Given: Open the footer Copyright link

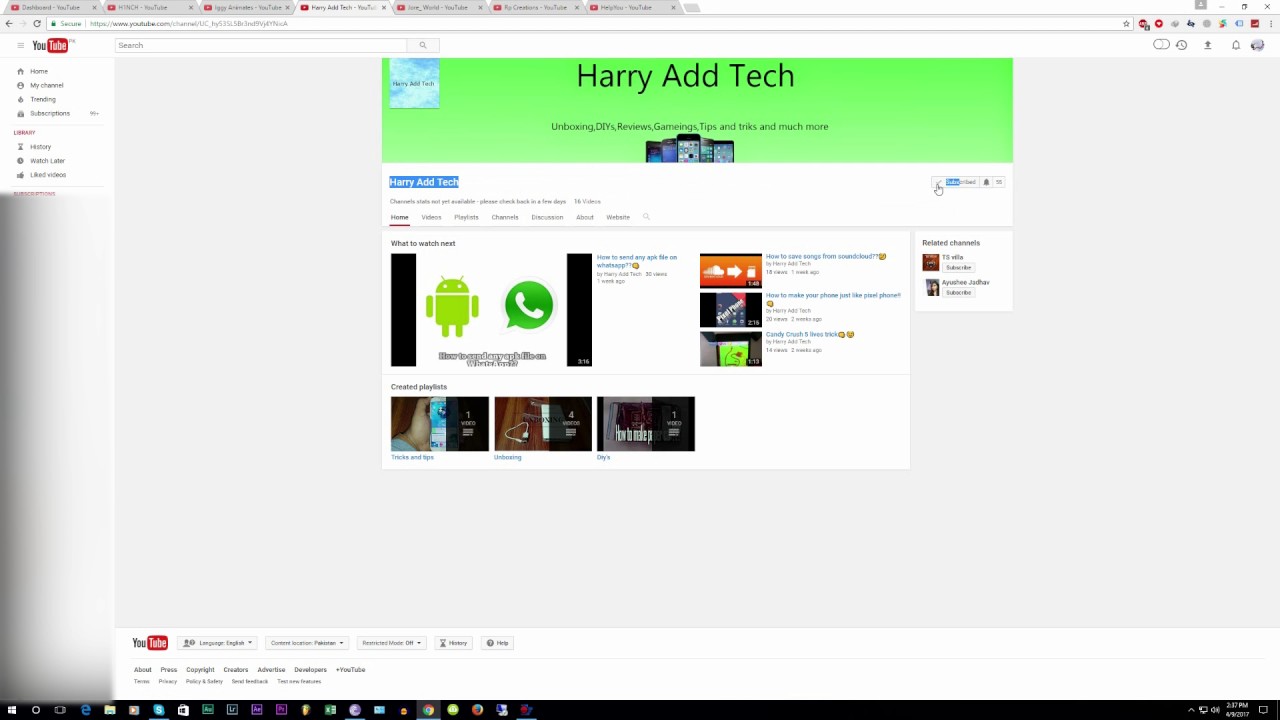Looking at the screenshot, I should 200,670.
